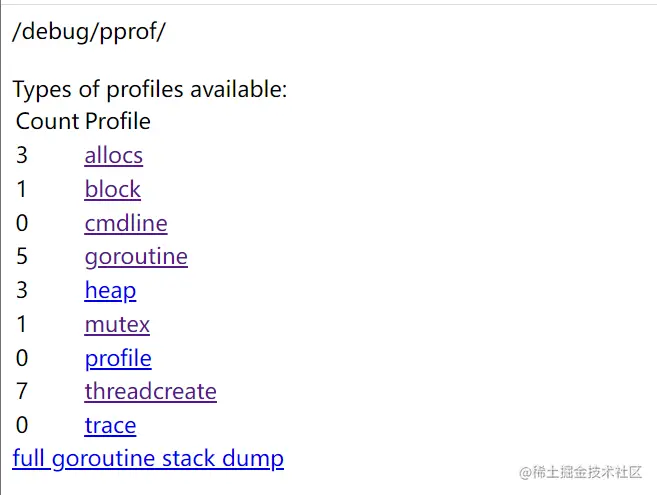Open the threadcreate profile link
This screenshot has width=657, height=495.
click(150, 392)
